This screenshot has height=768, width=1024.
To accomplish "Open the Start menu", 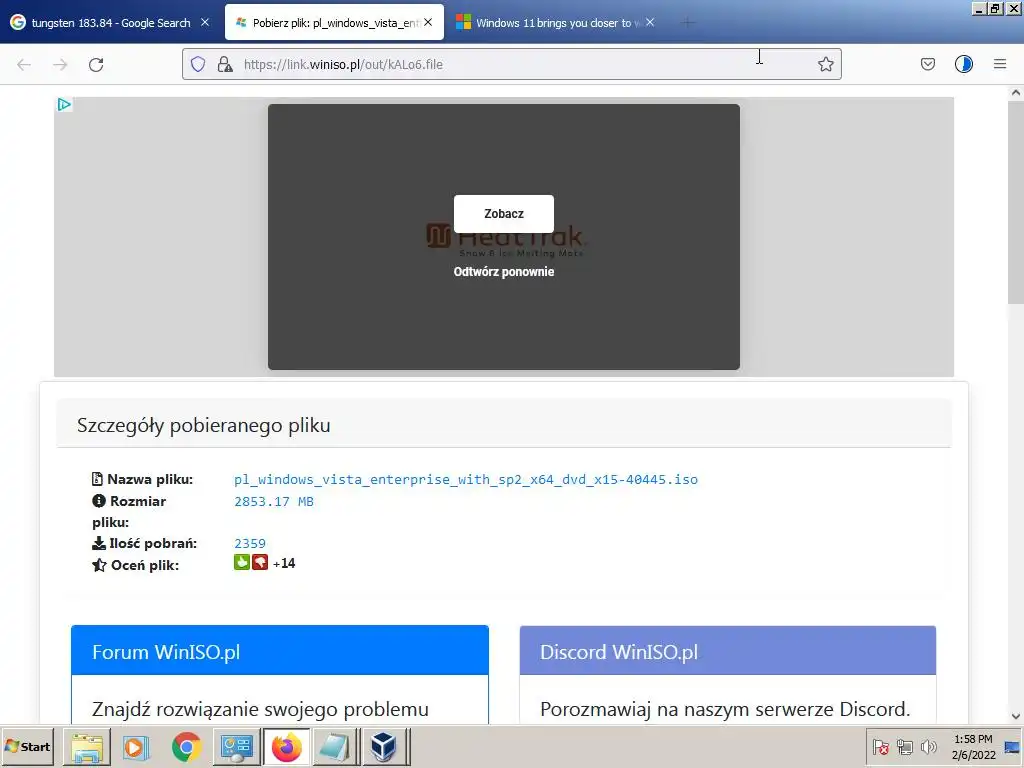I will point(27,746).
